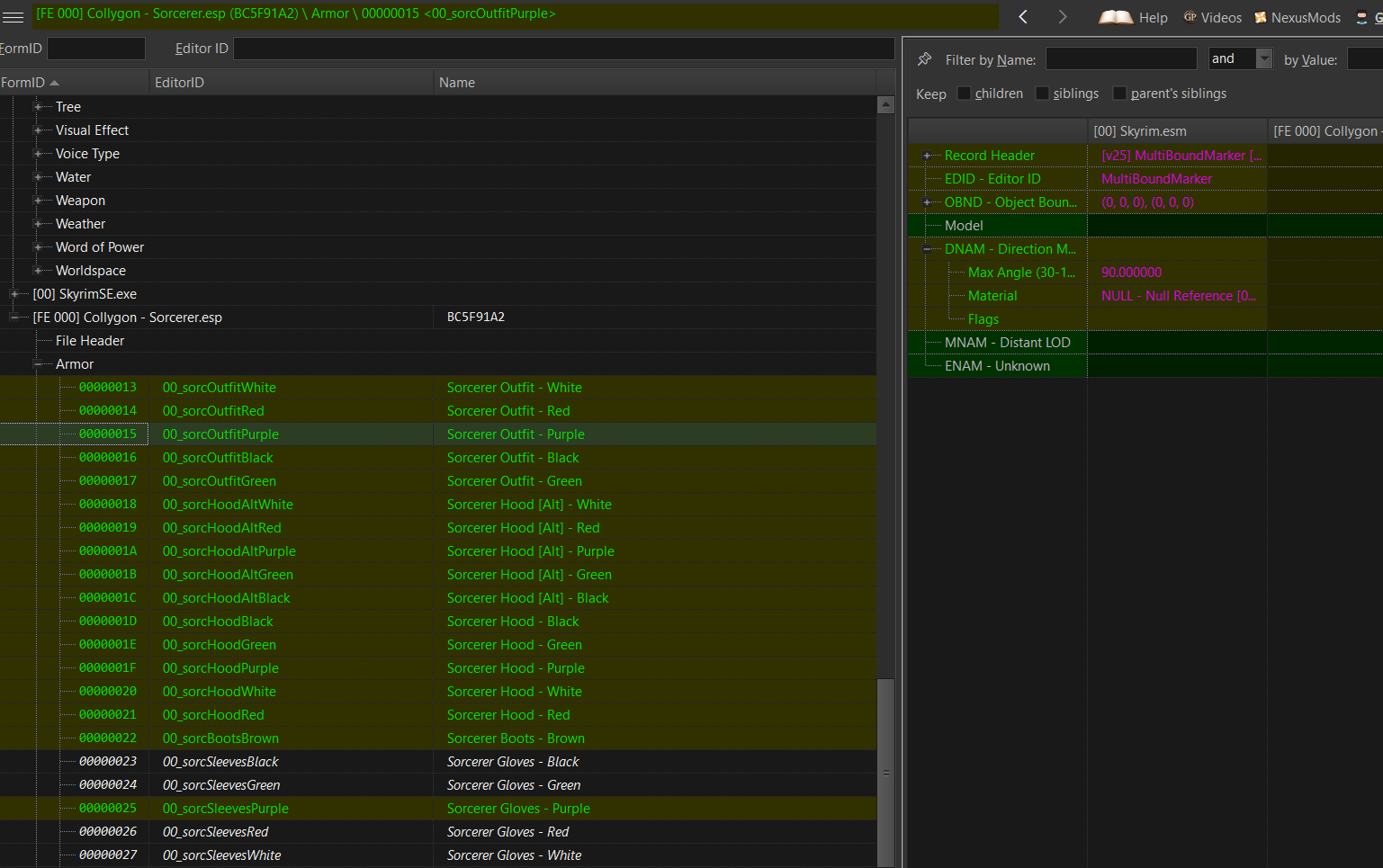Expand the Weapon category node
This screenshot has height=868, width=1383.
pos(38,201)
